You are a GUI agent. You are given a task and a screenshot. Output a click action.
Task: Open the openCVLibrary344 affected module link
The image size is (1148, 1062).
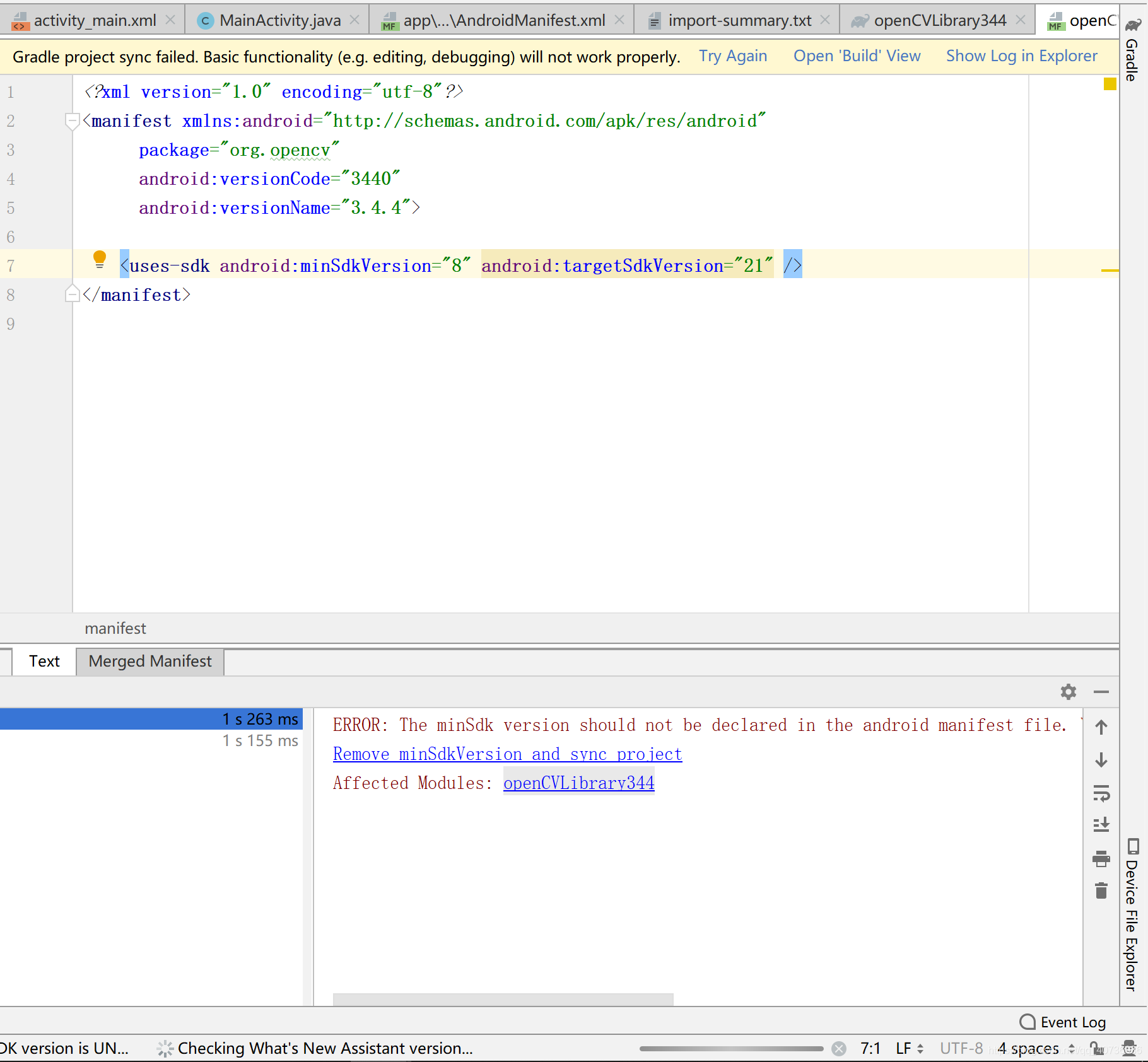(x=578, y=783)
